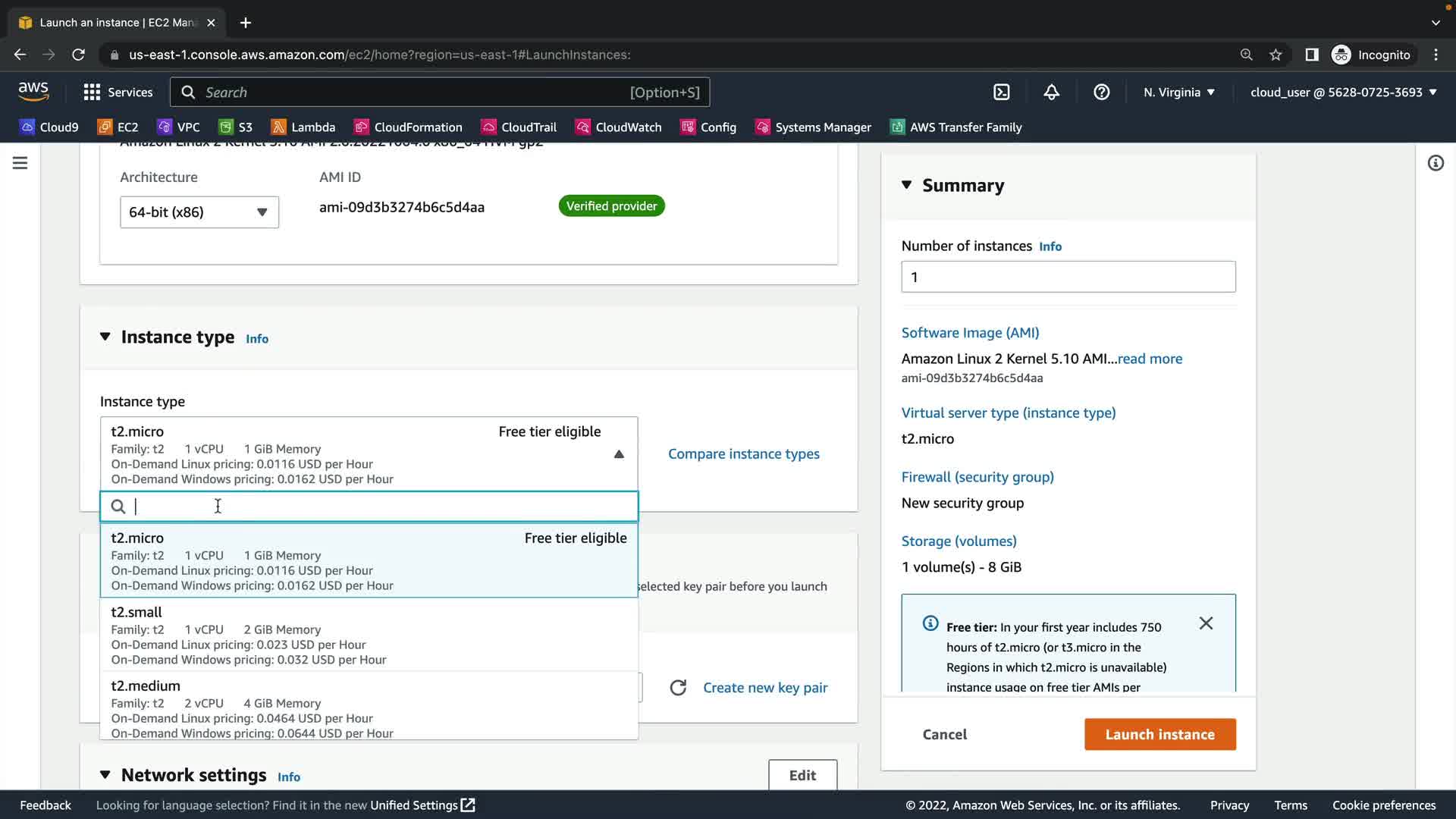Viewport: 1456px width, 819px height.
Task: Click the help question mark icon
Action: coord(1101,93)
